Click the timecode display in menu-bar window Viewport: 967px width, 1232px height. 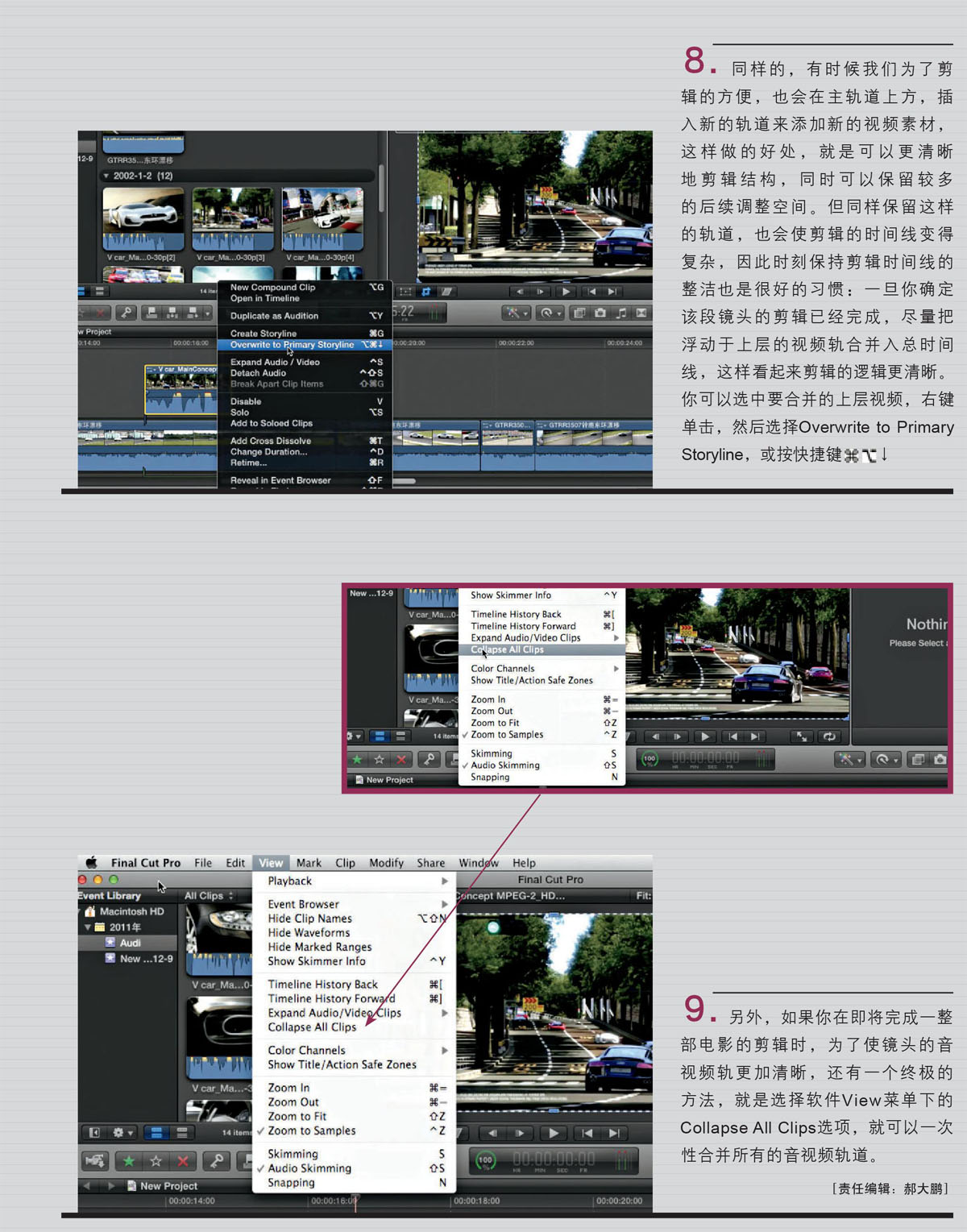[x=555, y=1160]
